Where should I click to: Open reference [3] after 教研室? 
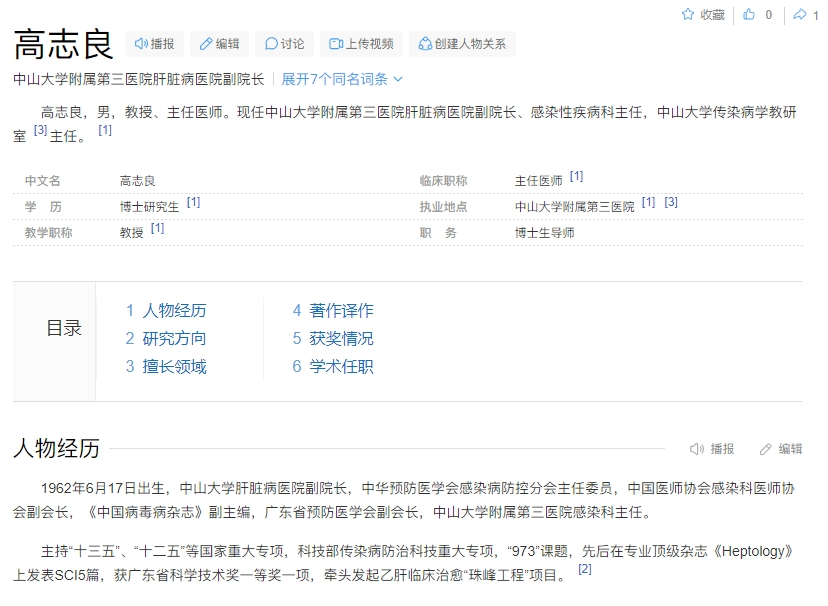[x=41, y=130]
